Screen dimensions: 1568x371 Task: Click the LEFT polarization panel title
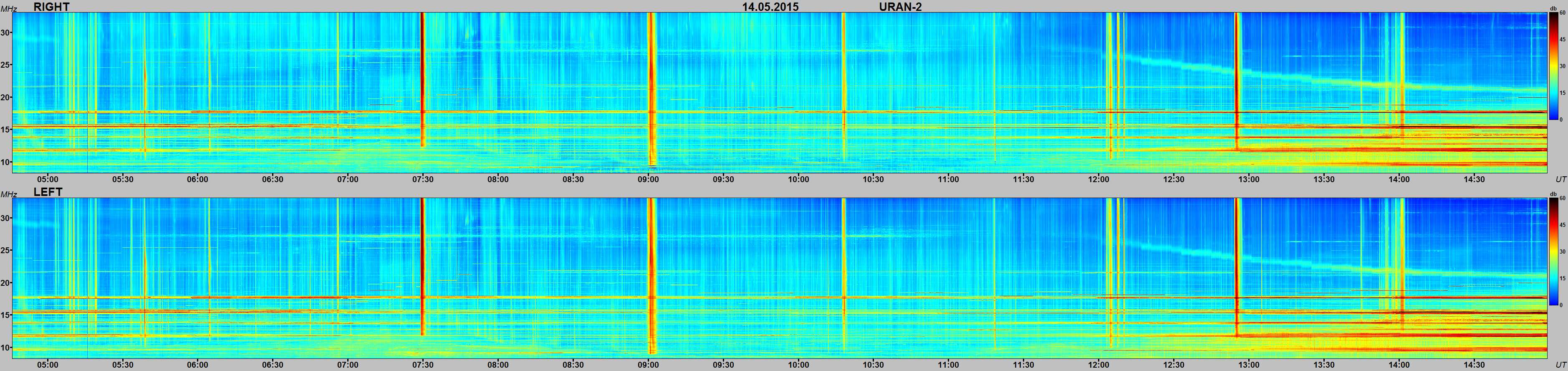click(x=48, y=192)
